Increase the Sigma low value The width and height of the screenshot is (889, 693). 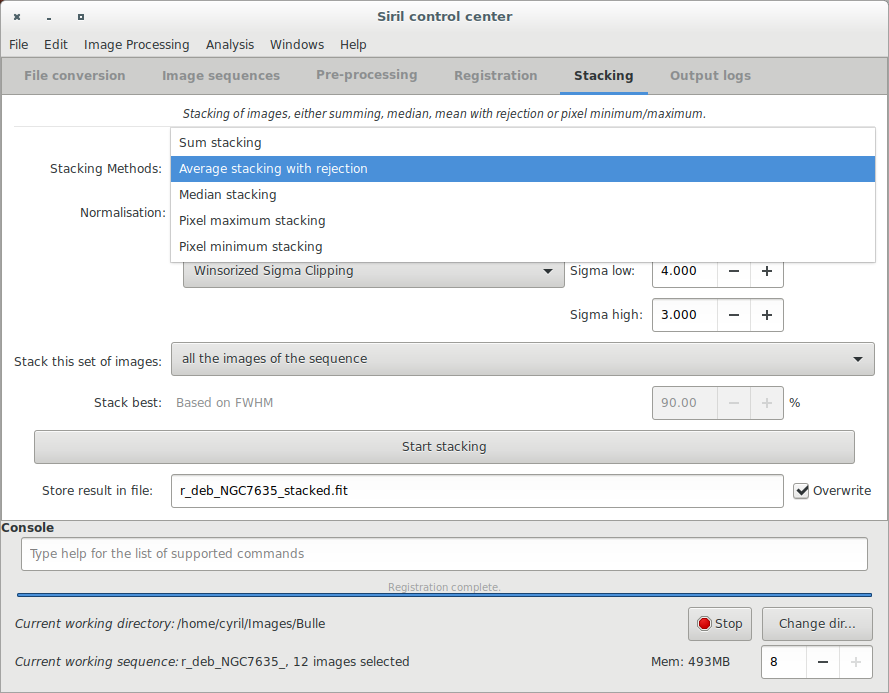pos(767,272)
